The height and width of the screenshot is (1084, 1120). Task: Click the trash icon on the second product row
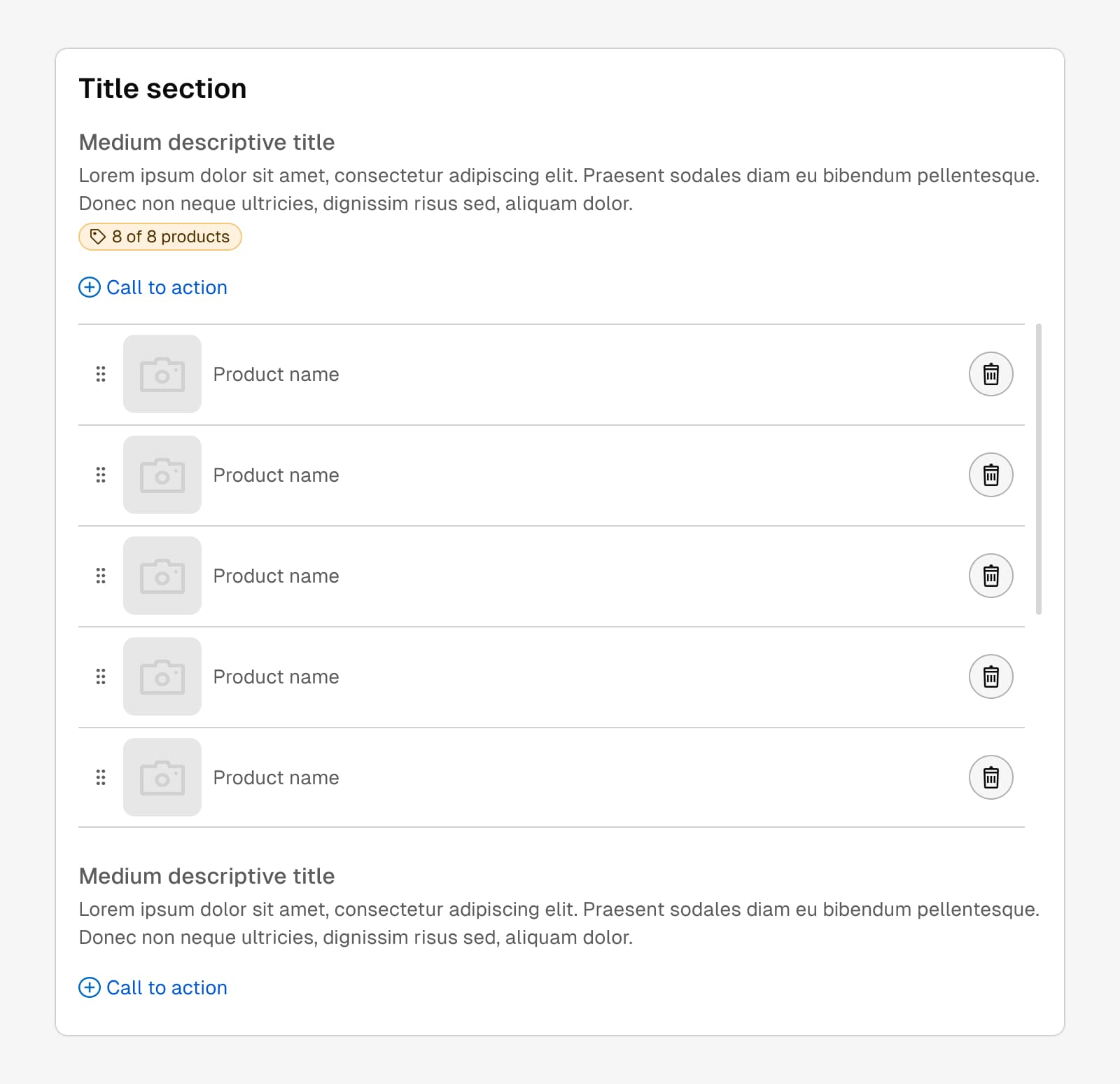[990, 475]
